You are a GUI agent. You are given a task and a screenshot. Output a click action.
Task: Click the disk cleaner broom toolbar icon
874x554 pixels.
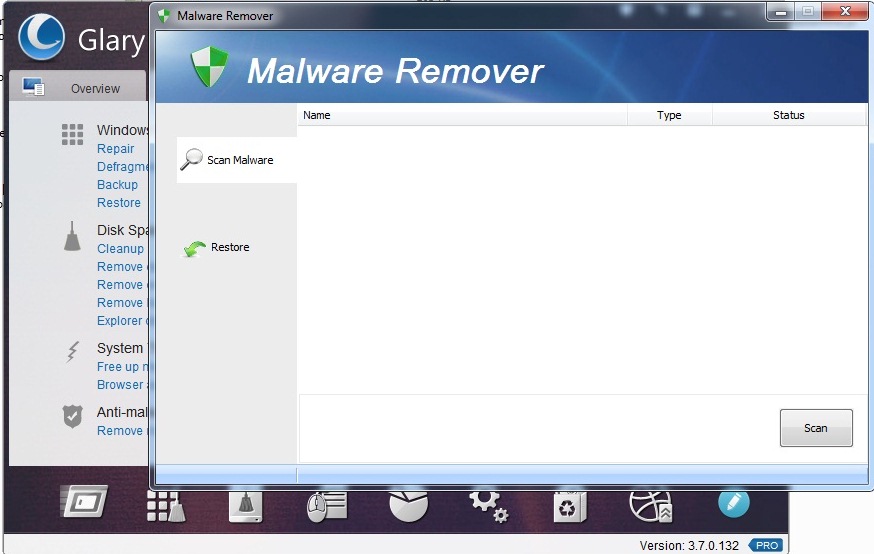[246, 506]
